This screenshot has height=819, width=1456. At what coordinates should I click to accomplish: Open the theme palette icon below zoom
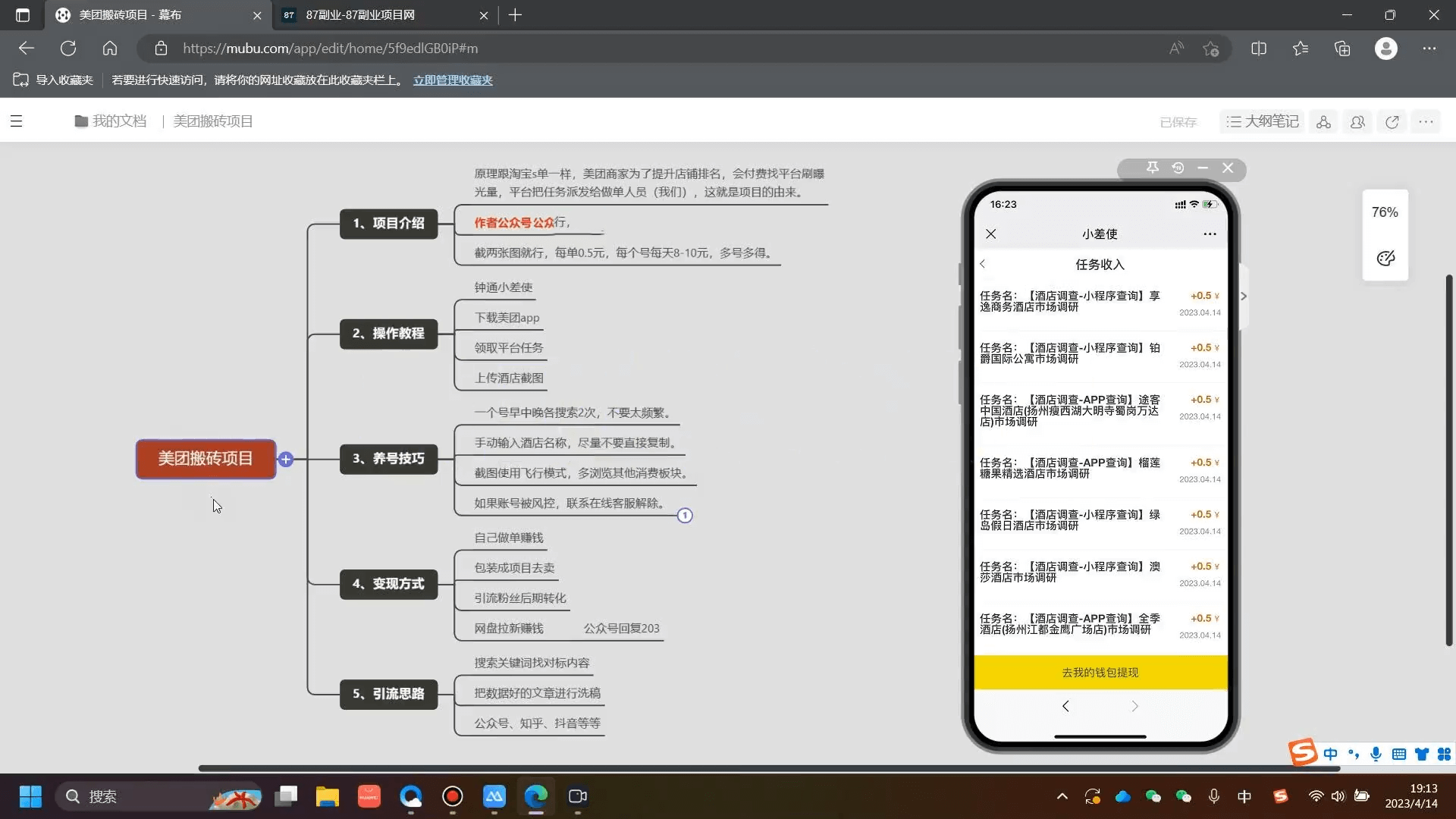pyautogui.click(x=1385, y=259)
